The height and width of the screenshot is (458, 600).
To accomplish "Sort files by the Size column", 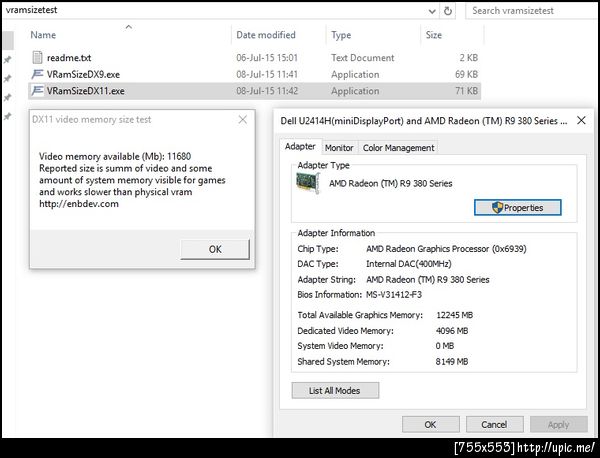I will click(434, 35).
